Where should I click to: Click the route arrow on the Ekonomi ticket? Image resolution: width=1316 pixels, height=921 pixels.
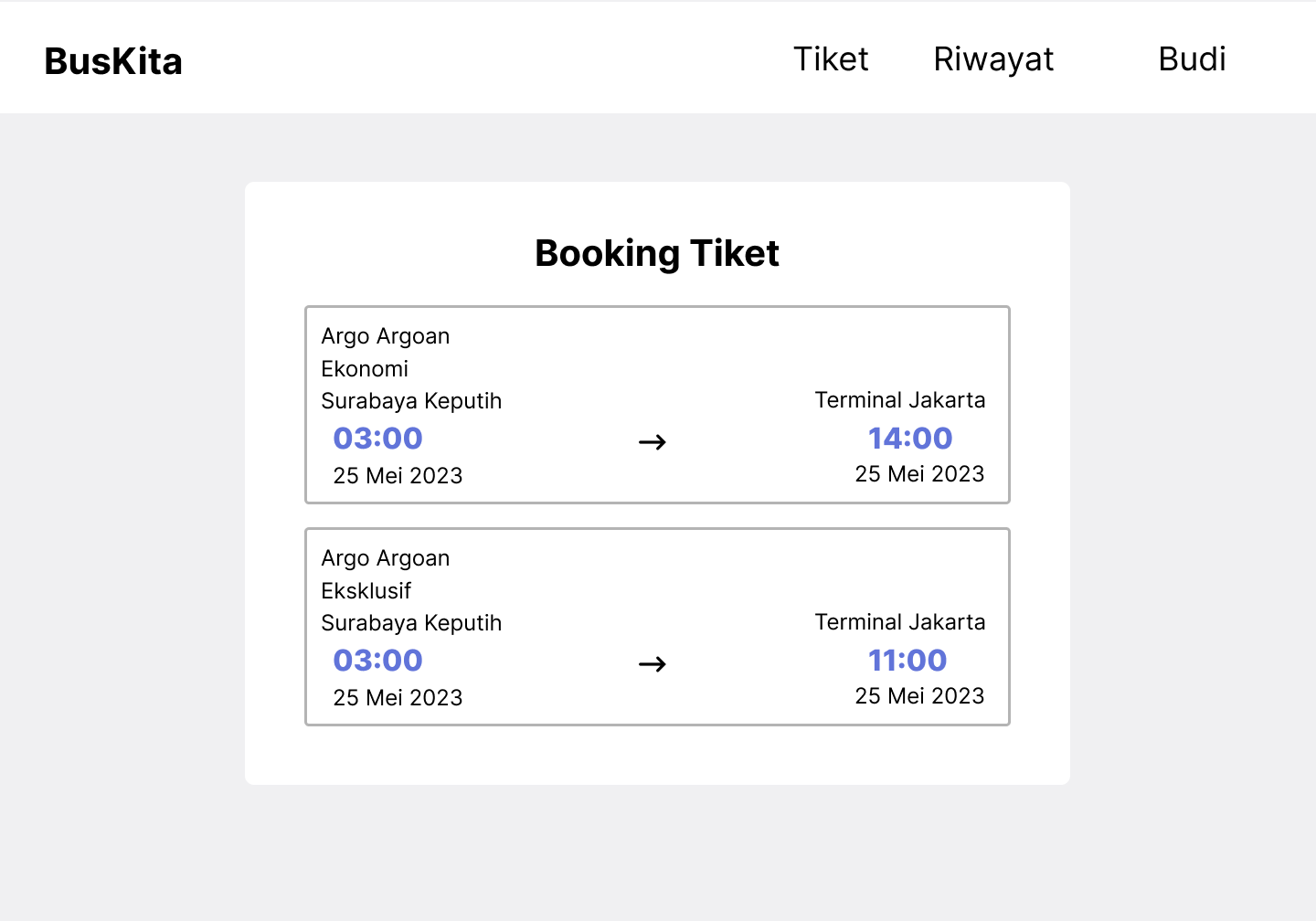pos(653,442)
